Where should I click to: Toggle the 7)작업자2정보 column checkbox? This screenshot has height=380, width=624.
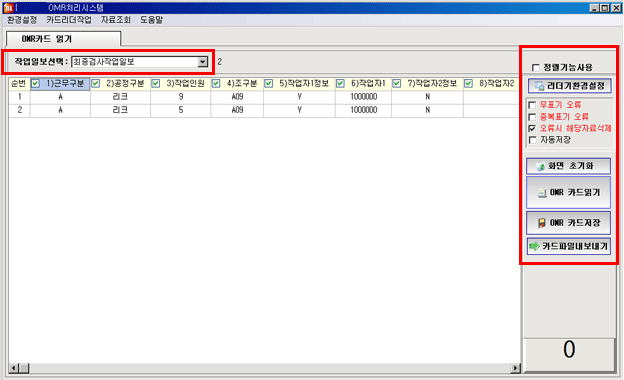coord(397,83)
